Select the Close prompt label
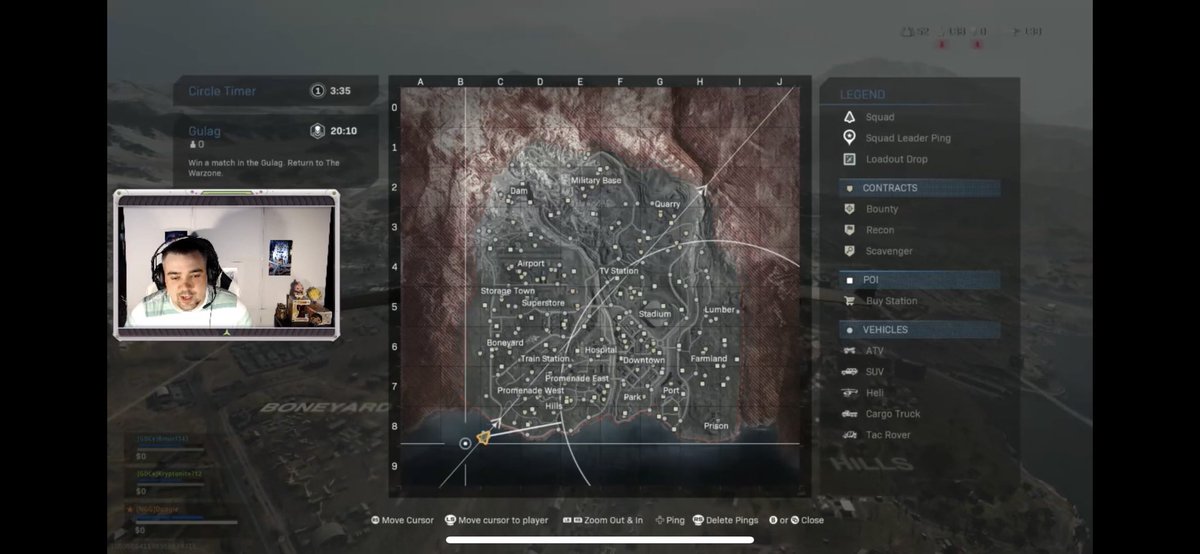 pyautogui.click(x=812, y=520)
